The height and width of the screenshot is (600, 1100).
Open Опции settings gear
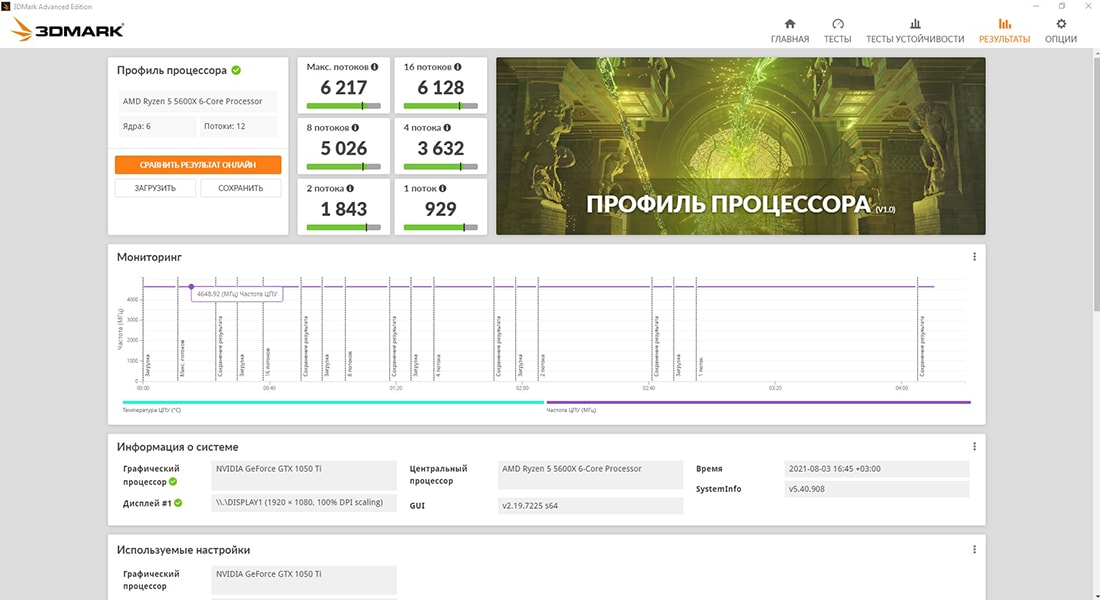pyautogui.click(x=1061, y=30)
